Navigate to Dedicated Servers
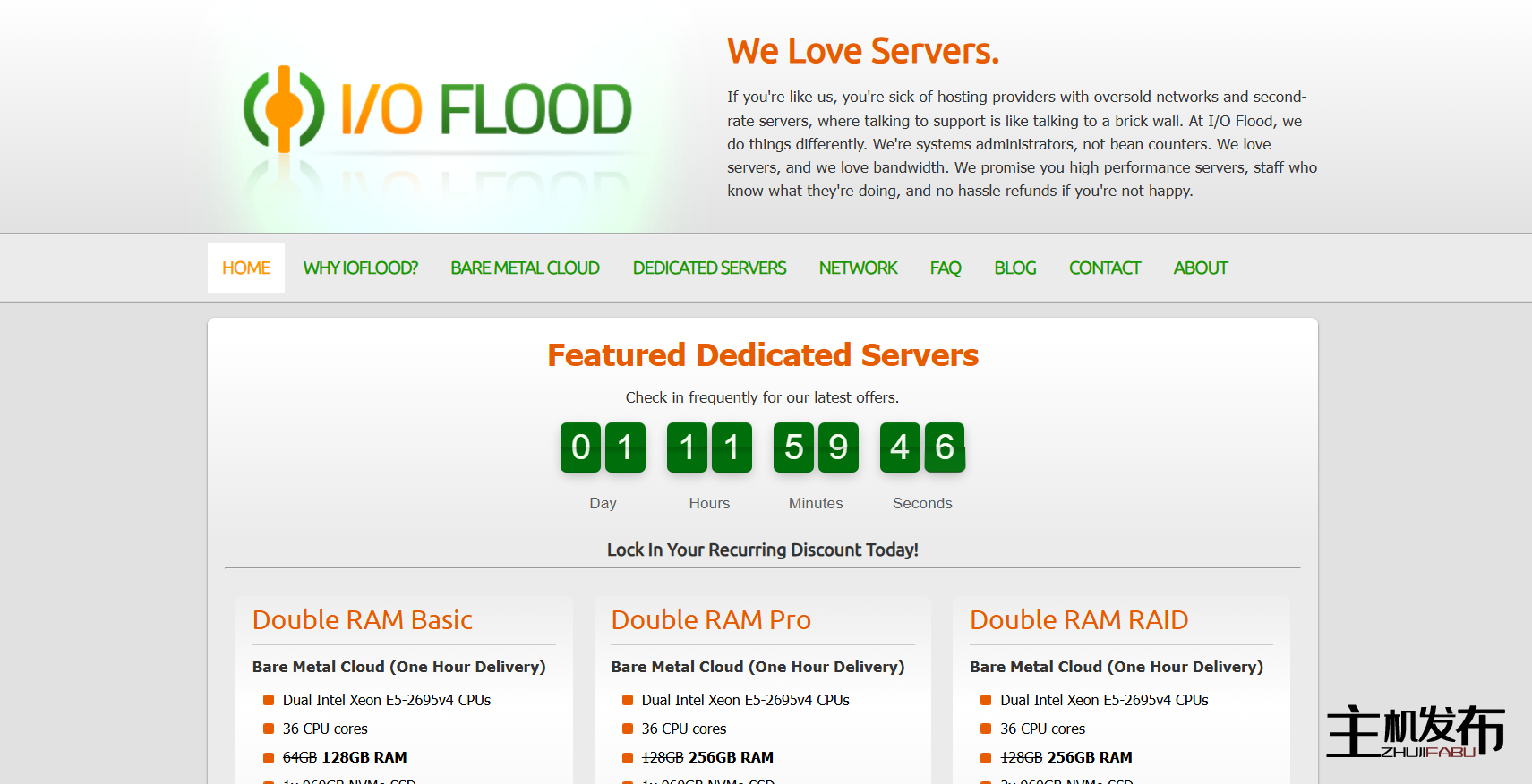 [x=709, y=268]
